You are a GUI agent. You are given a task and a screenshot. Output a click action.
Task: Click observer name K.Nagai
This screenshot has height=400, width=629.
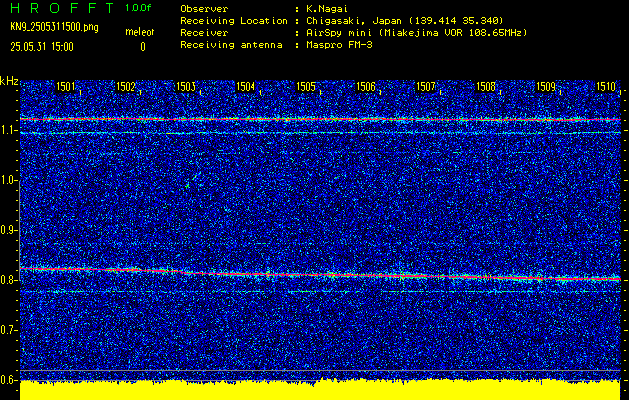click(x=326, y=9)
